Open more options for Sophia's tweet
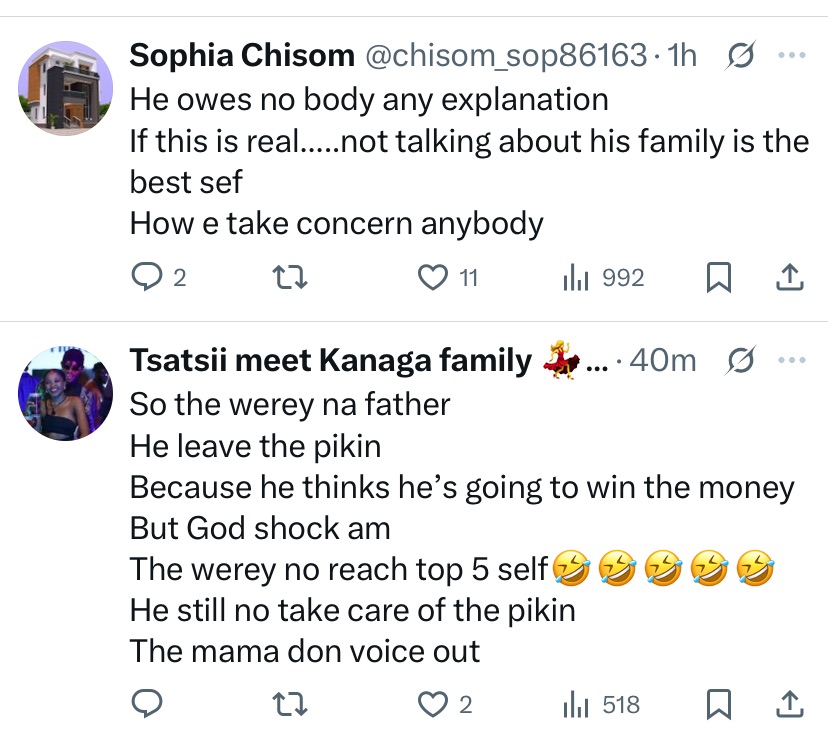This screenshot has height=748, width=828. pyautogui.click(x=791, y=55)
